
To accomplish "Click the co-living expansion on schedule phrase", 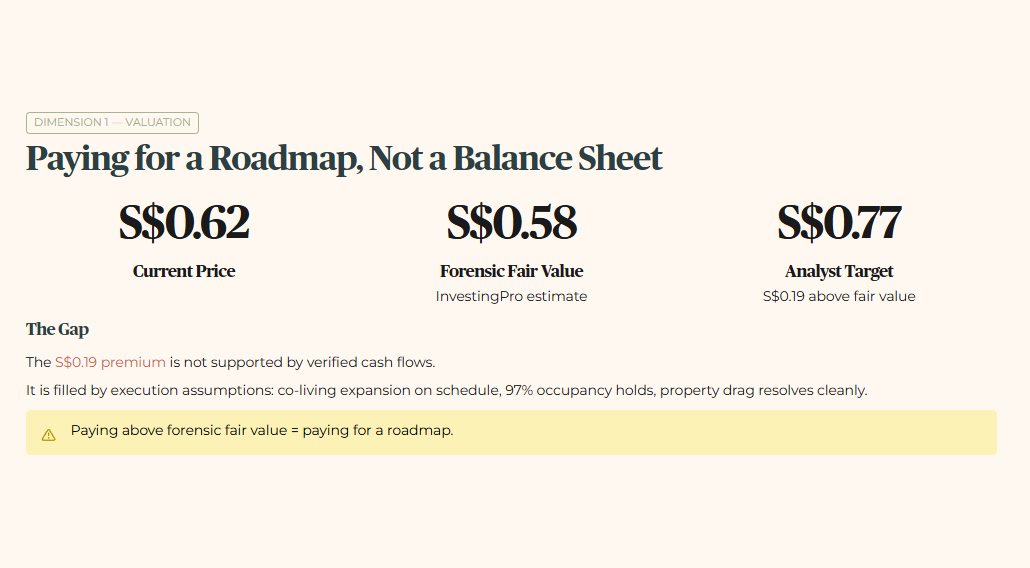I will click(390, 391).
